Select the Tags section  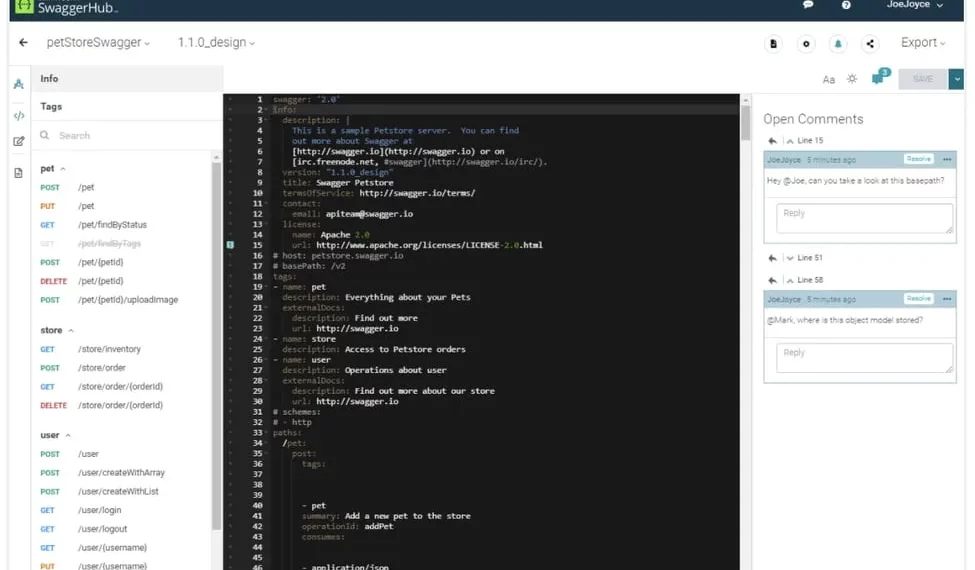tap(127, 106)
